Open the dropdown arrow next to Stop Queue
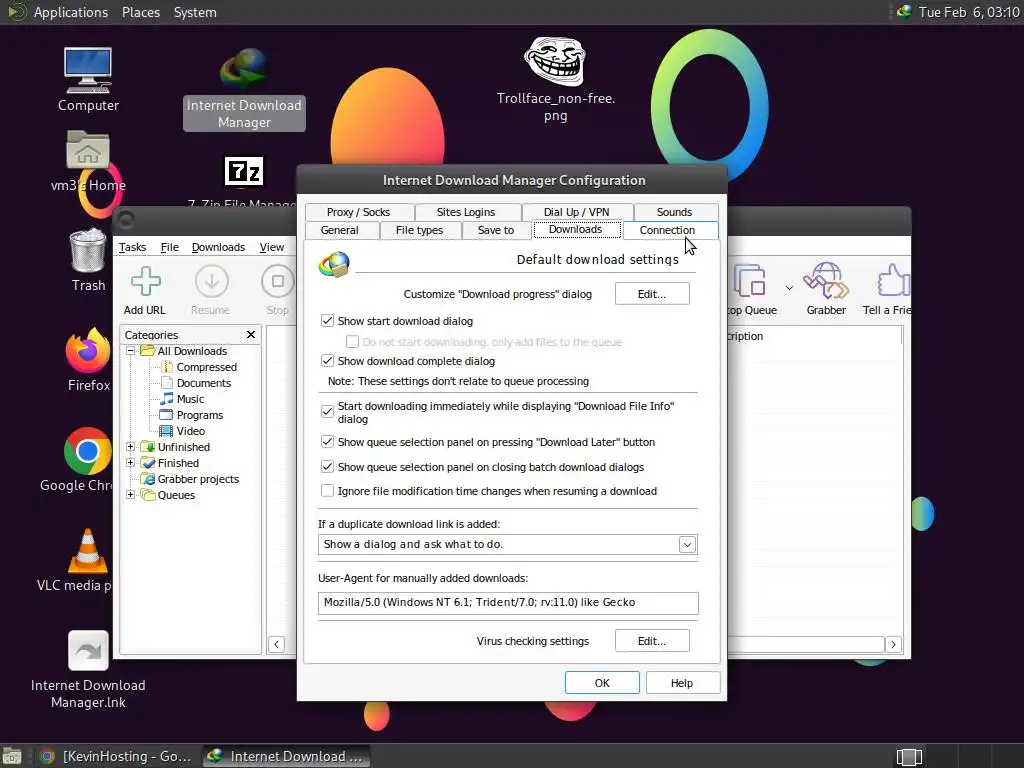Viewport: 1024px width, 768px height. coord(790,288)
